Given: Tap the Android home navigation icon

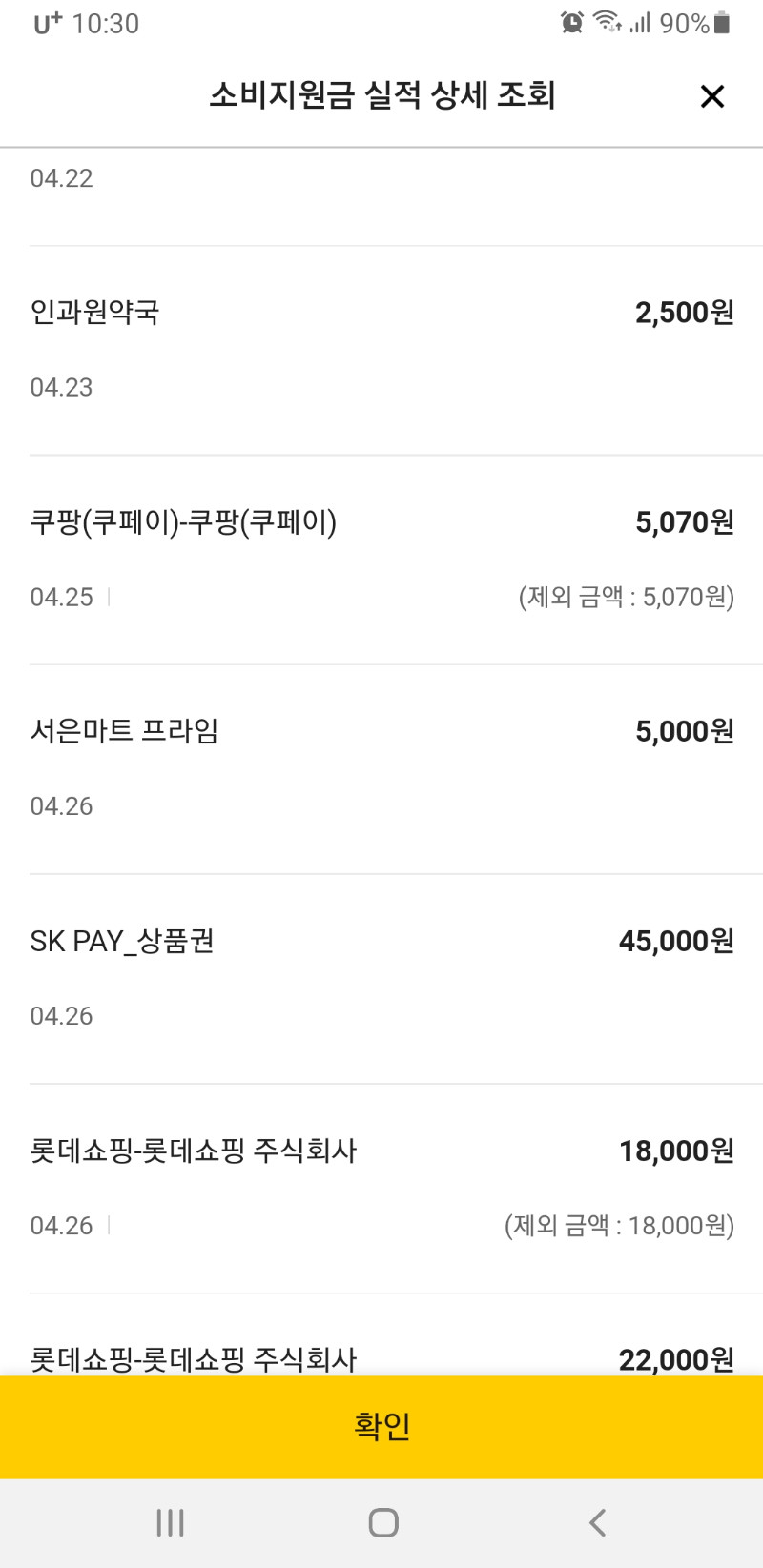Looking at the screenshot, I should pos(383,1522).
